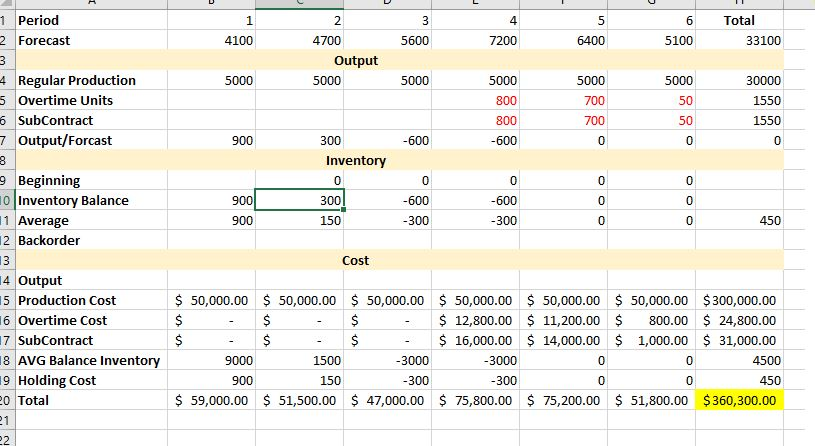This screenshot has width=815, height=446.
Task: Select the Inventory section header
Action: point(399,161)
